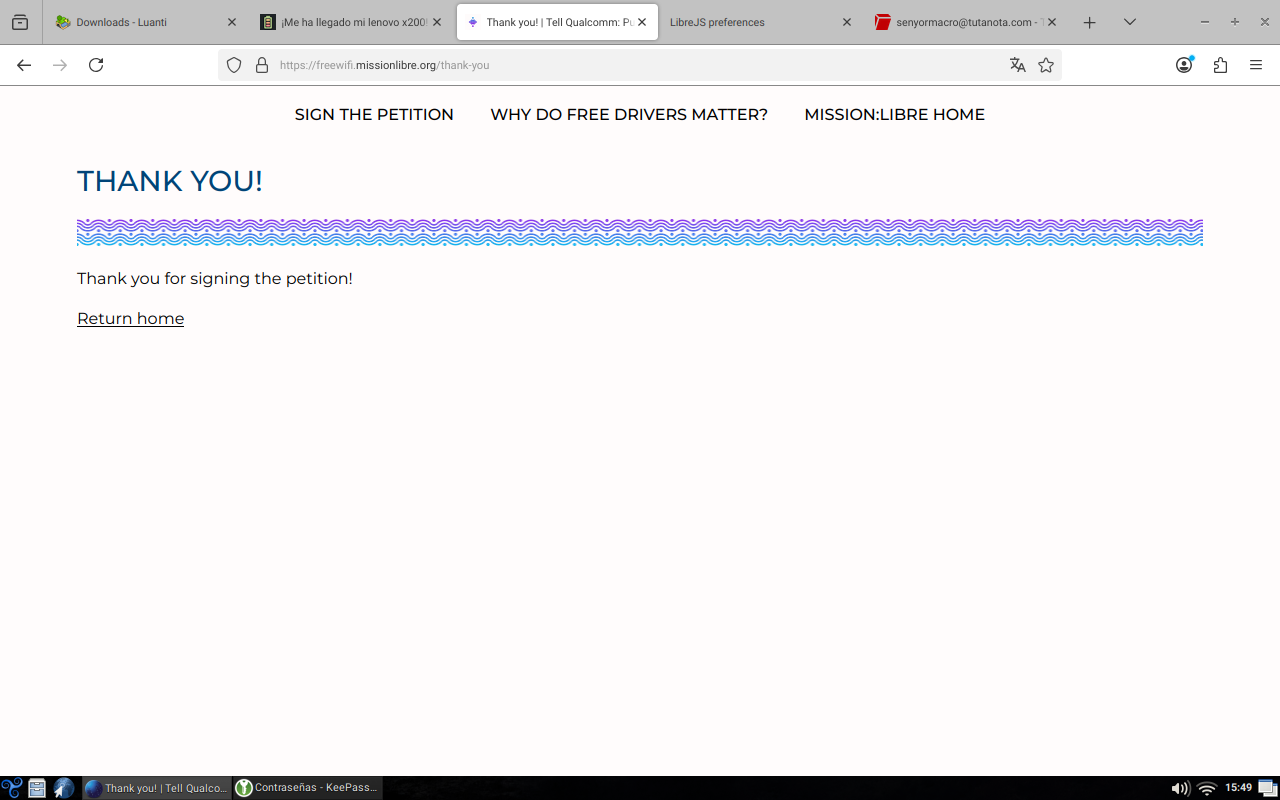Viewport: 1280px width, 800px height.
Task: Click the Return home link
Action: click(130, 318)
